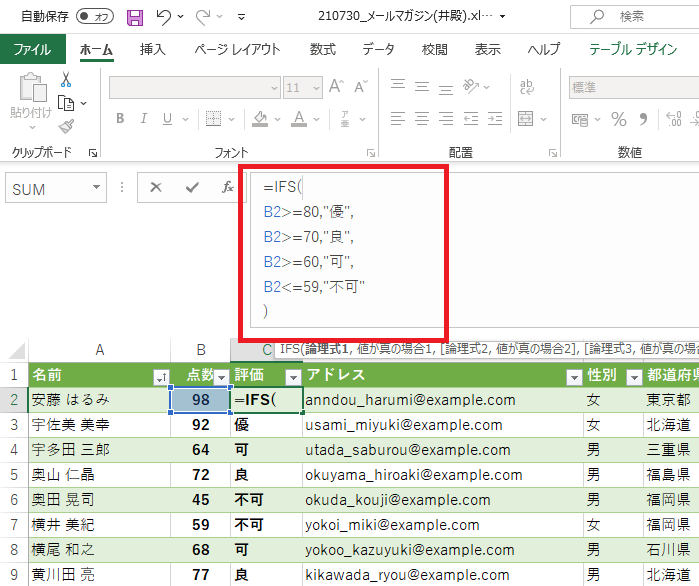The width and height of the screenshot is (699, 586).
Task: Click the 検索 search box
Action: pos(640,17)
